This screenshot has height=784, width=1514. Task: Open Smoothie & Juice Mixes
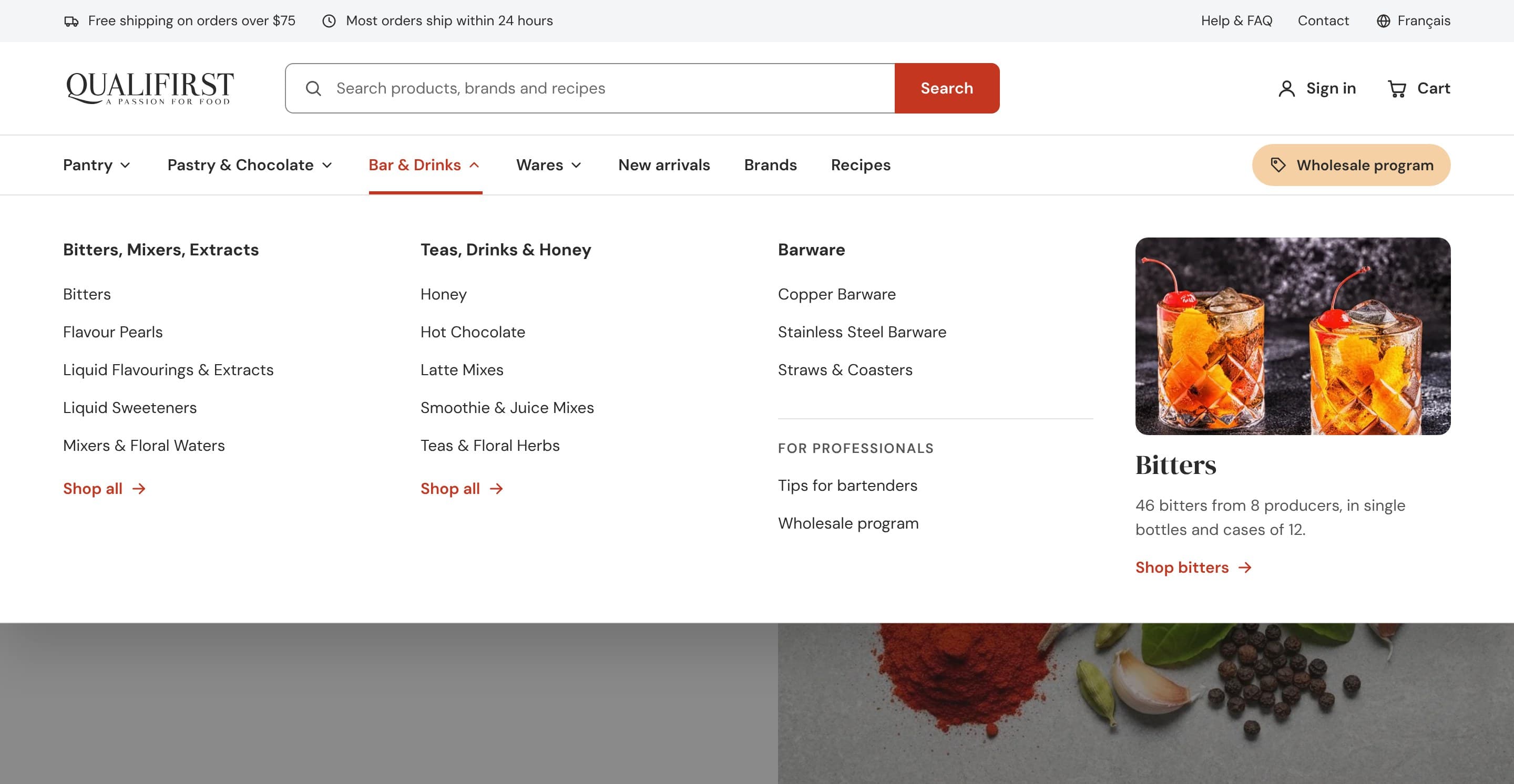pyautogui.click(x=507, y=408)
